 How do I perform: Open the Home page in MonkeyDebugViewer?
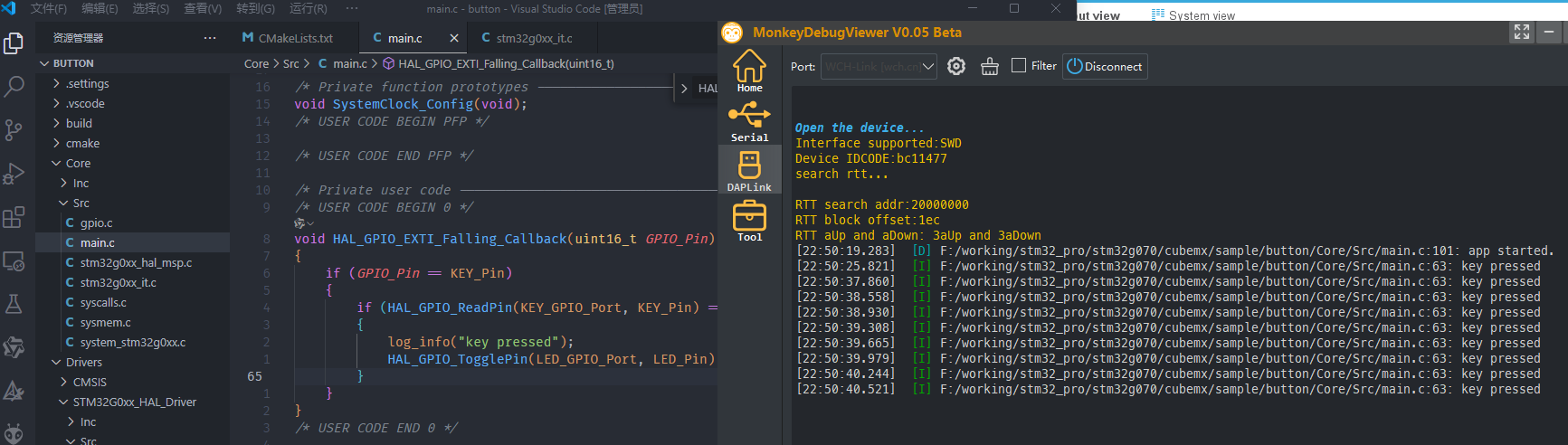click(749, 71)
